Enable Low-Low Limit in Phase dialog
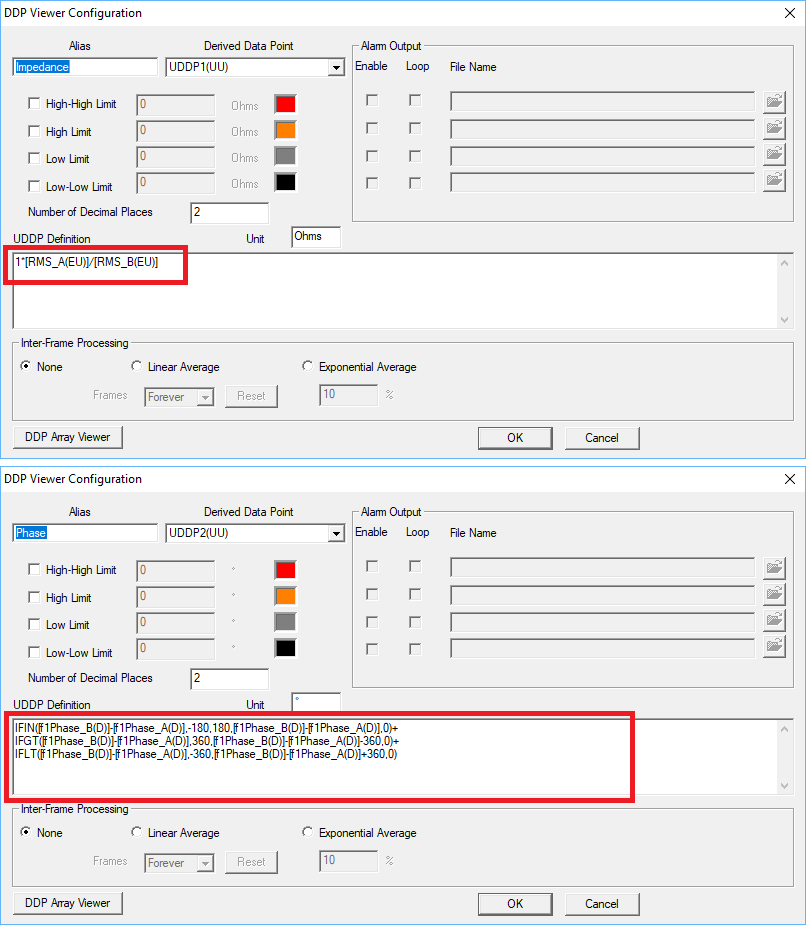806x926 pixels. pyautogui.click(x=34, y=652)
